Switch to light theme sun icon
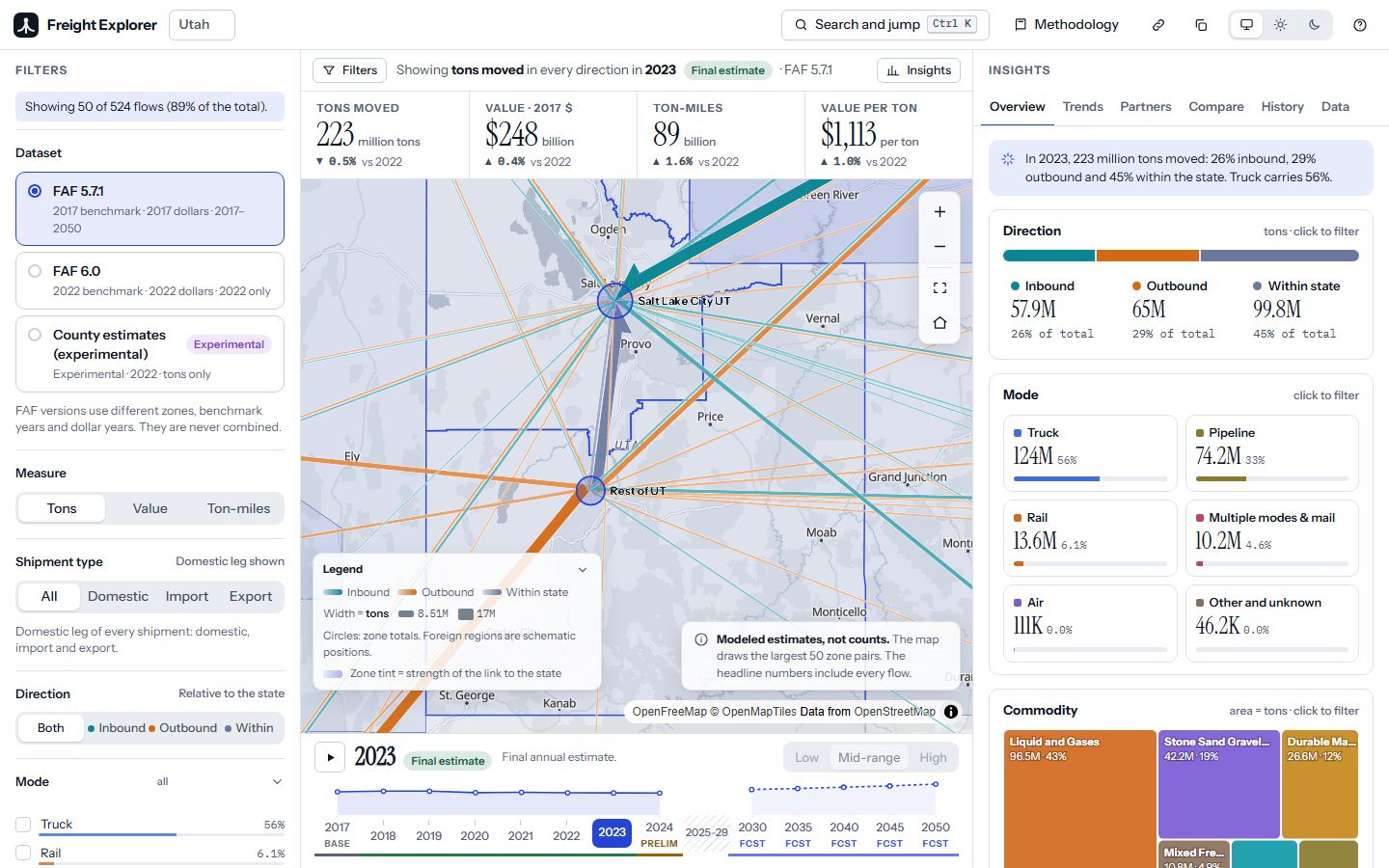Image resolution: width=1389 pixels, height=868 pixels. (1280, 25)
